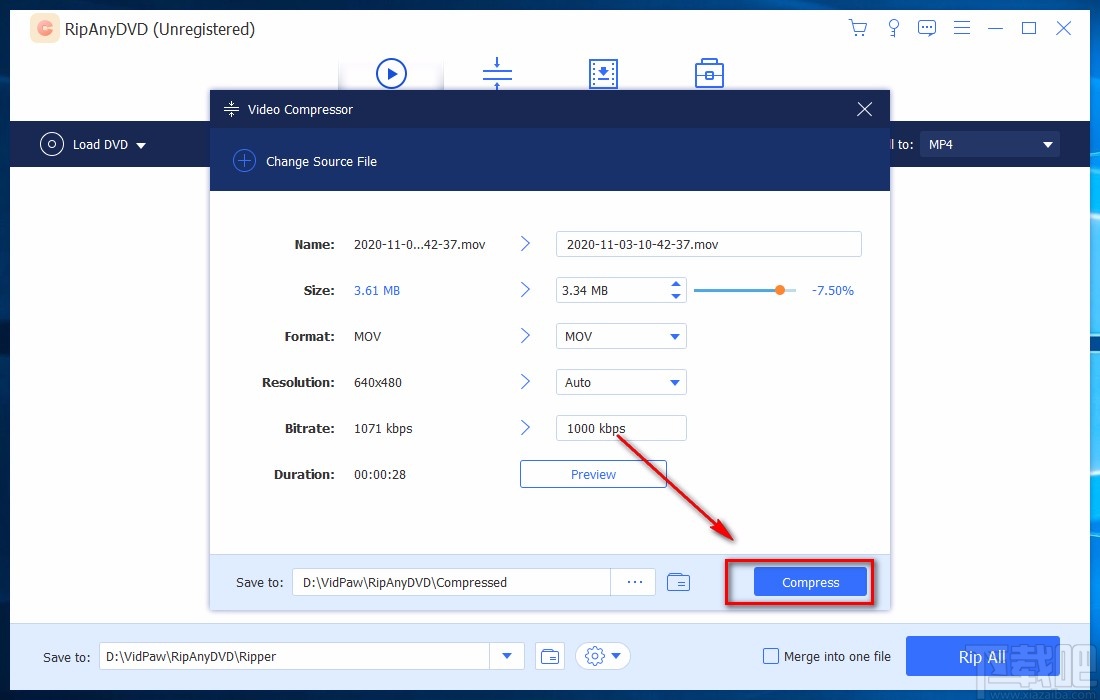This screenshot has width=1100, height=700.
Task: Click the Load DVD disc icon
Action: [52, 144]
